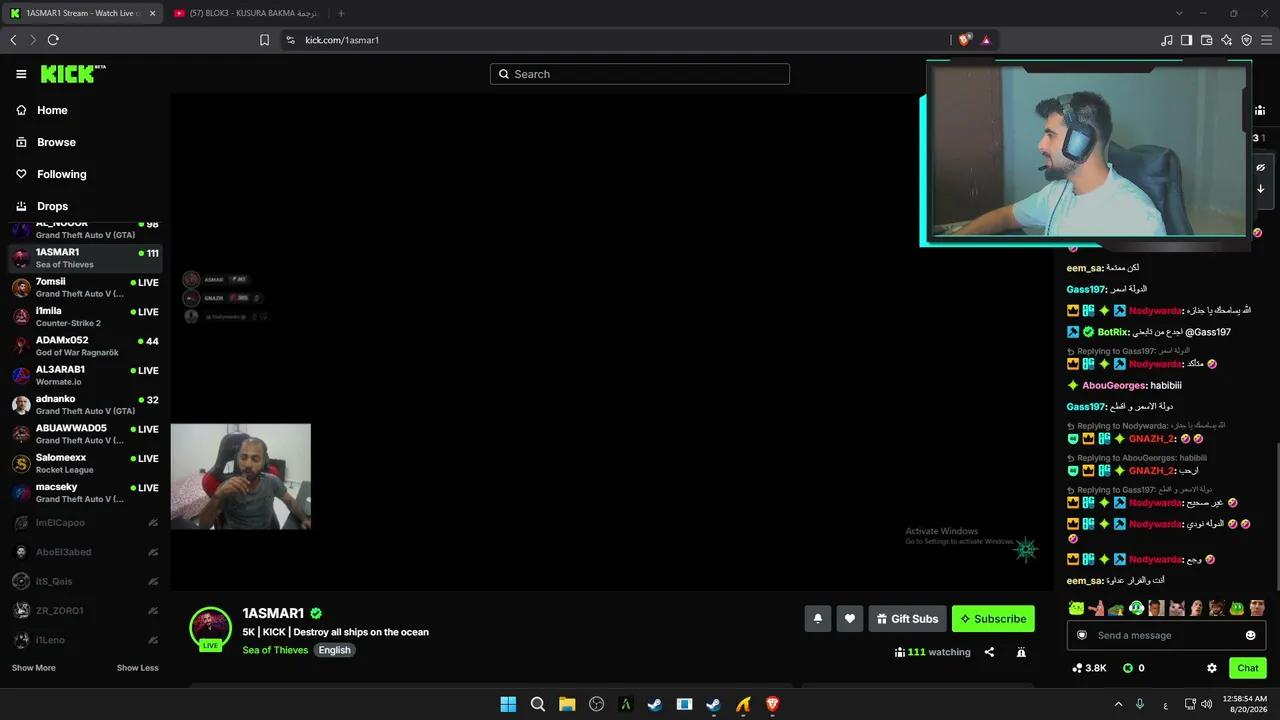Click the address bar URL

(x=342, y=40)
